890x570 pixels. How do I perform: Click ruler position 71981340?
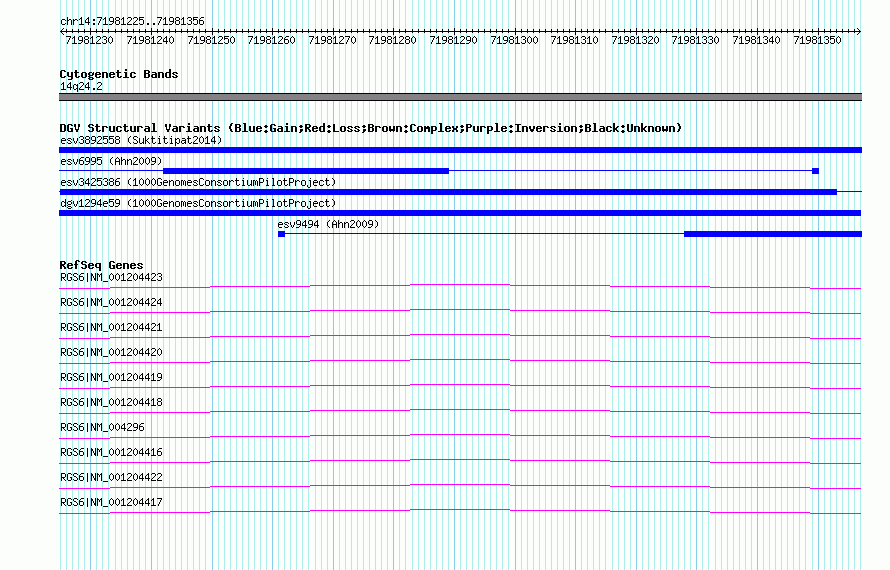click(756, 40)
